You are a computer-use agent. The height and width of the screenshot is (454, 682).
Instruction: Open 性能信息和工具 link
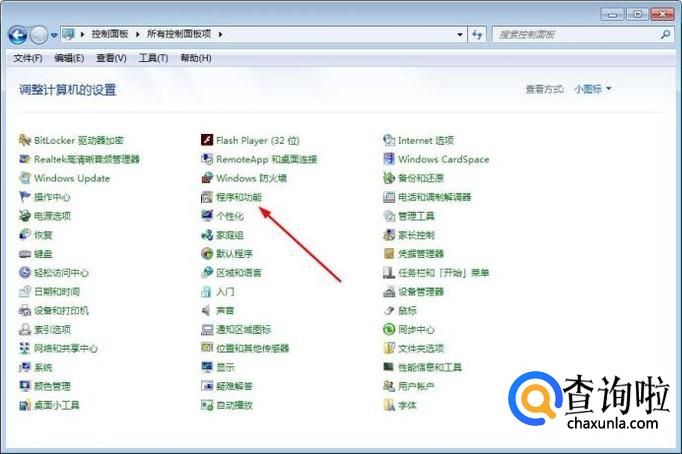click(x=430, y=367)
